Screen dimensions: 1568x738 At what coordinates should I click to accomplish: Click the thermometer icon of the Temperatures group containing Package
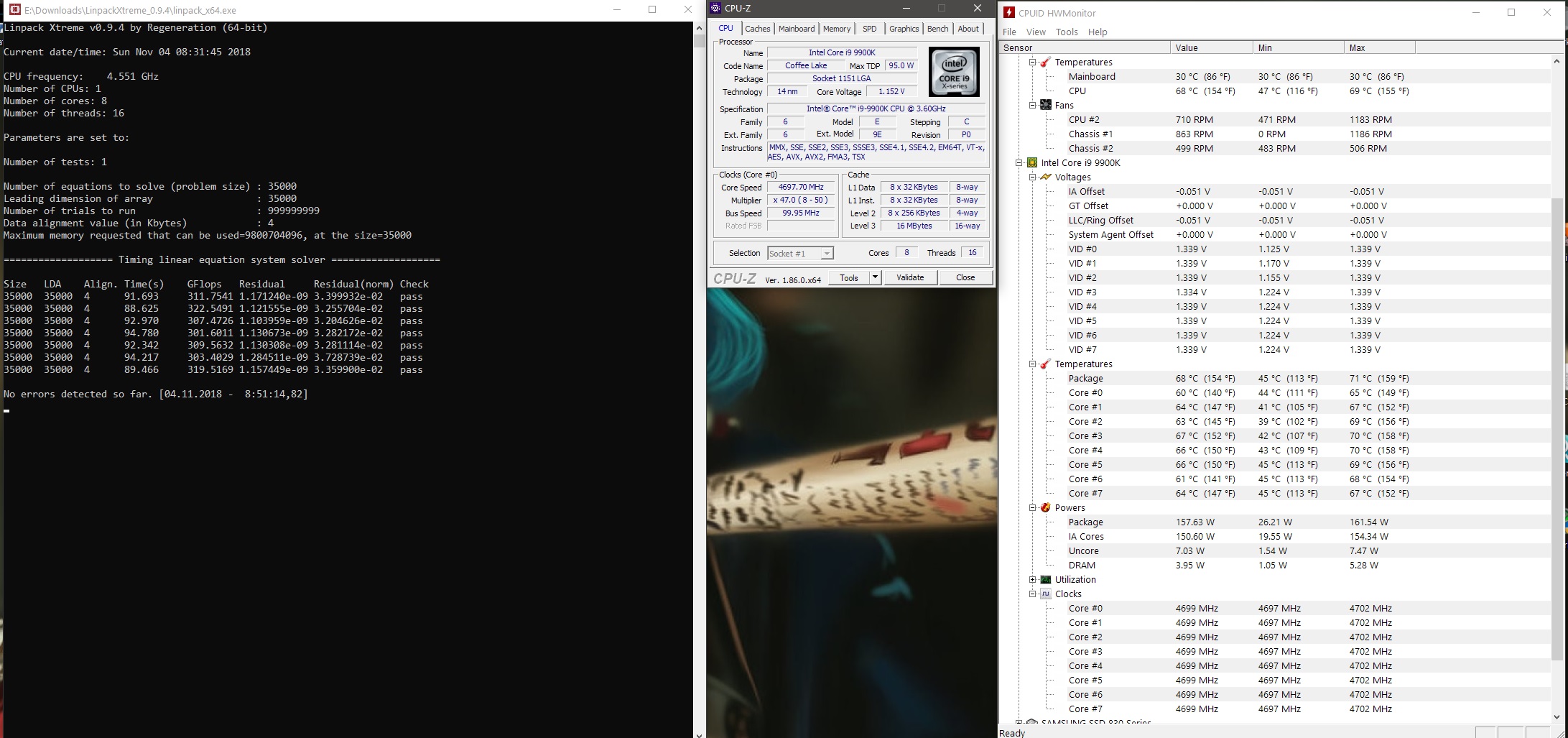click(1045, 364)
